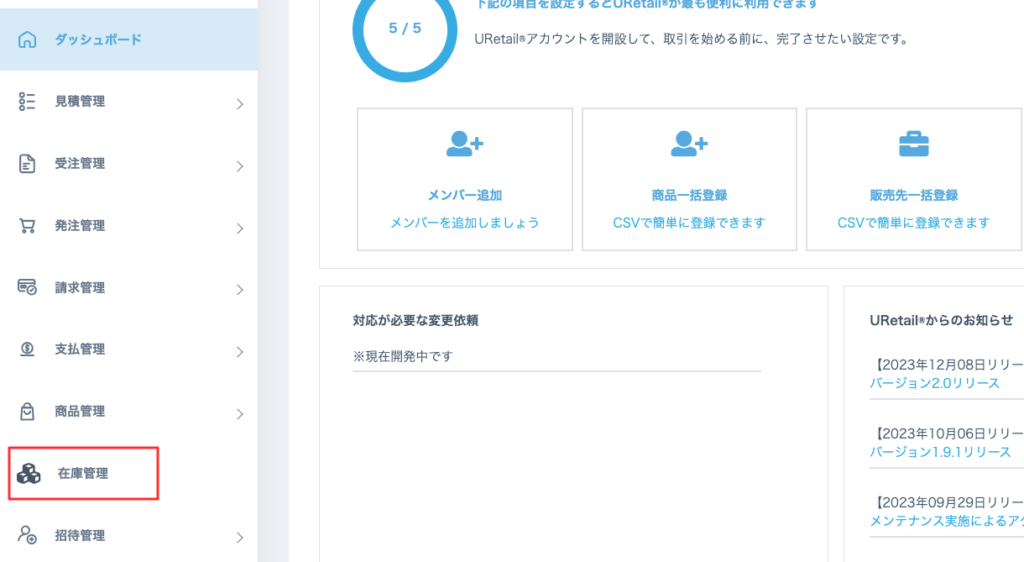The height and width of the screenshot is (562, 1024).
Task: Click the add-member person icon
Action: pyautogui.click(x=465, y=145)
